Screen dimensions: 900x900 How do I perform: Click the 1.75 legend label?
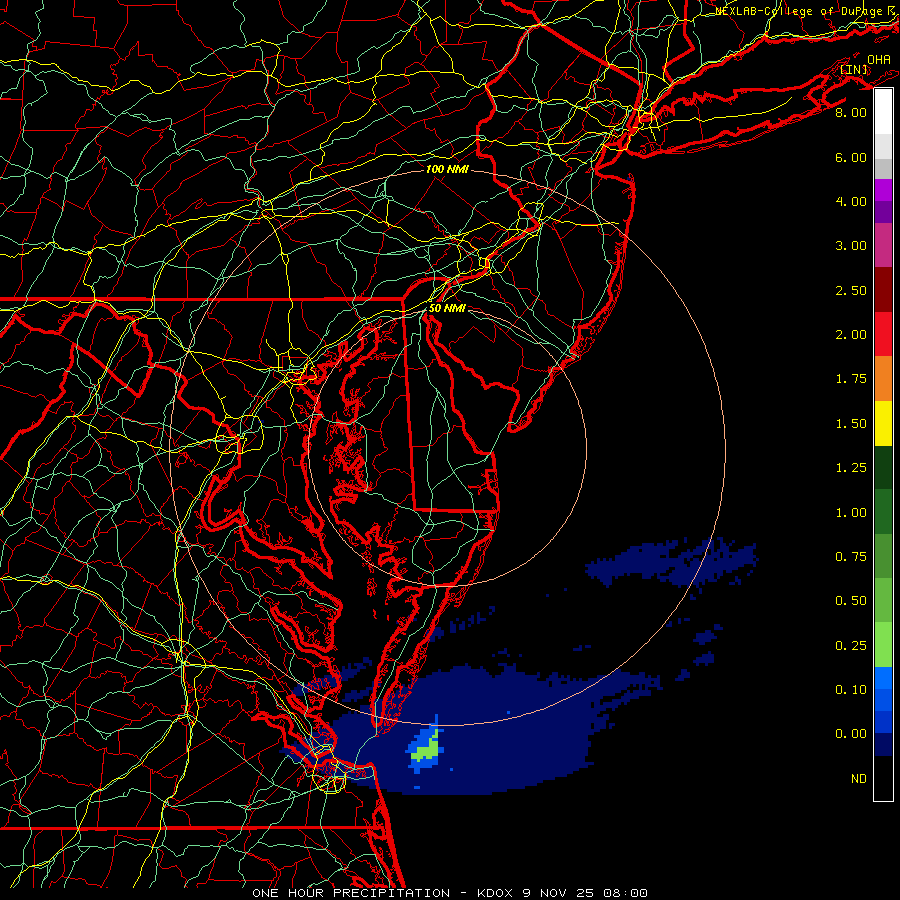click(851, 379)
